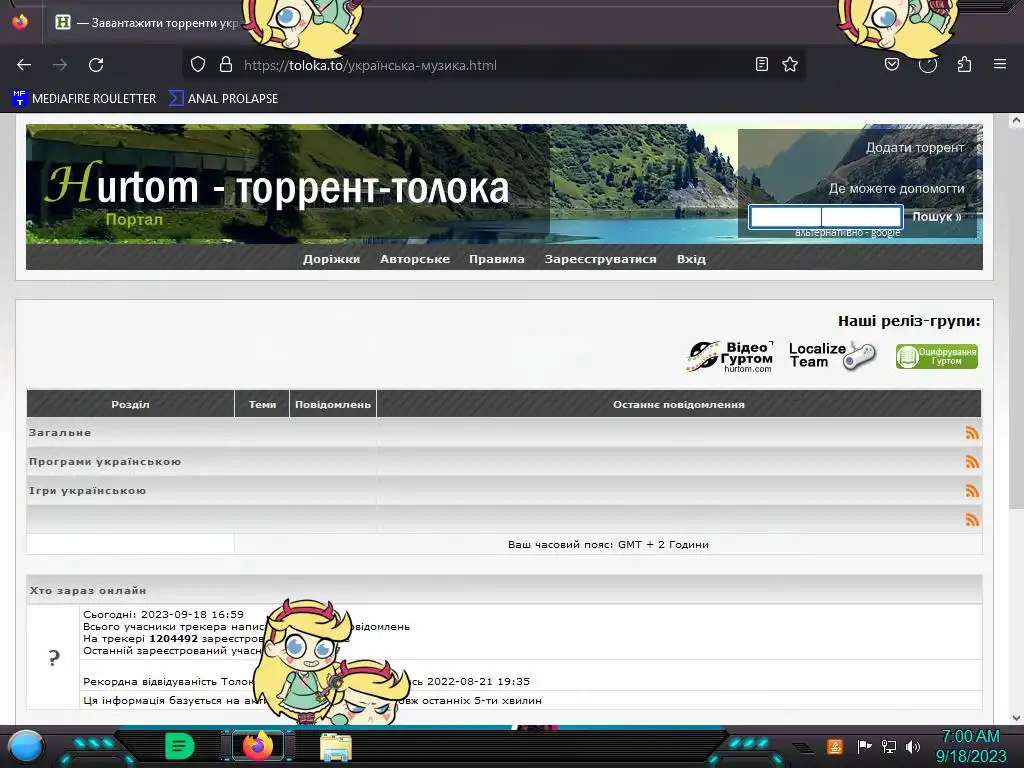Open Доріжки menu item
The height and width of the screenshot is (768, 1024).
click(x=331, y=259)
